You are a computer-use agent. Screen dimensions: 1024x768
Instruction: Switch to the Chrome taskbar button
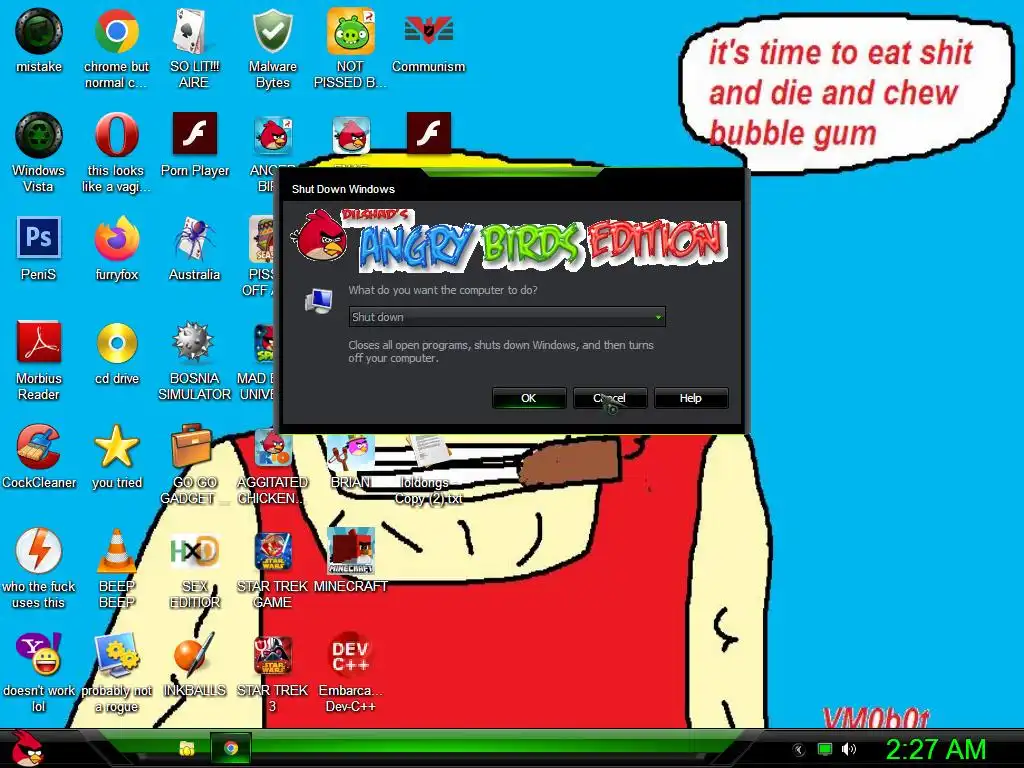click(231, 748)
